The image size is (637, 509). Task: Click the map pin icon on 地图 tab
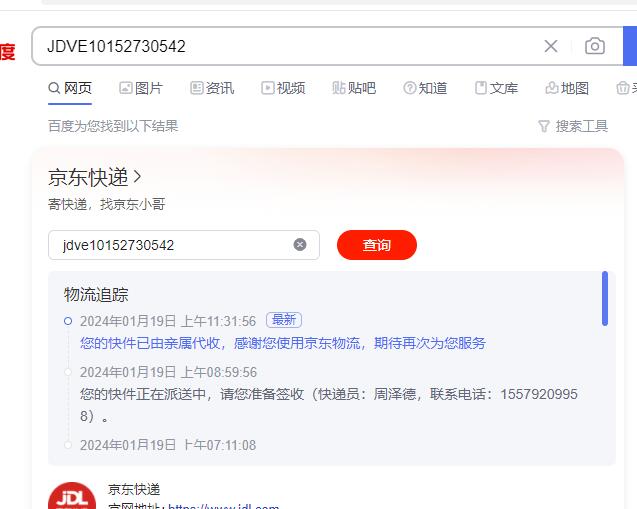pos(552,88)
